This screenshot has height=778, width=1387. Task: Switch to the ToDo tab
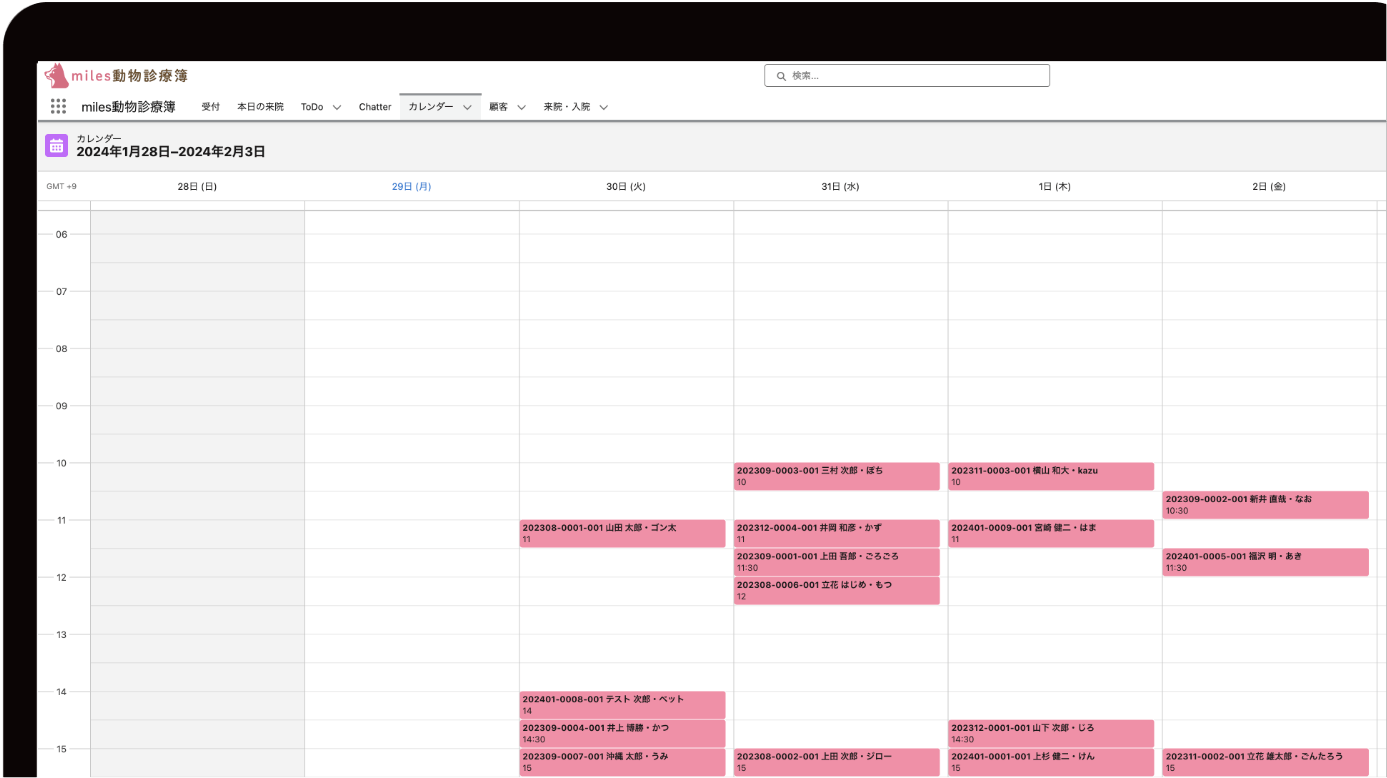coord(312,107)
